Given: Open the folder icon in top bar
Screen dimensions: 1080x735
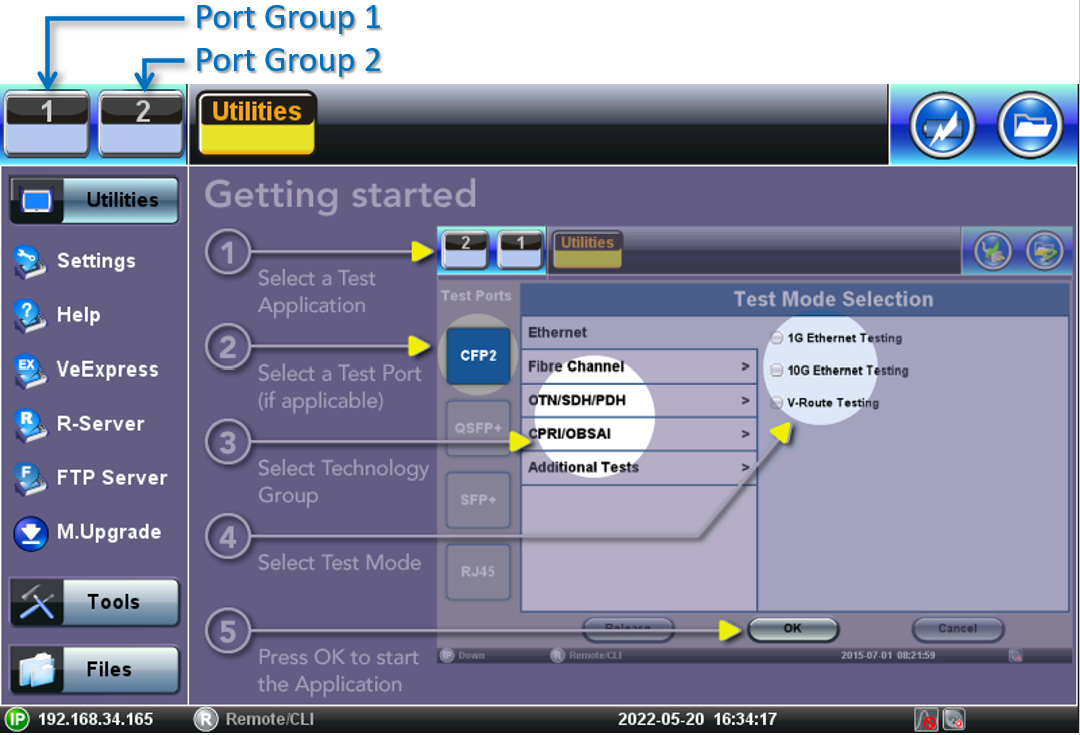Looking at the screenshot, I should click(1029, 126).
